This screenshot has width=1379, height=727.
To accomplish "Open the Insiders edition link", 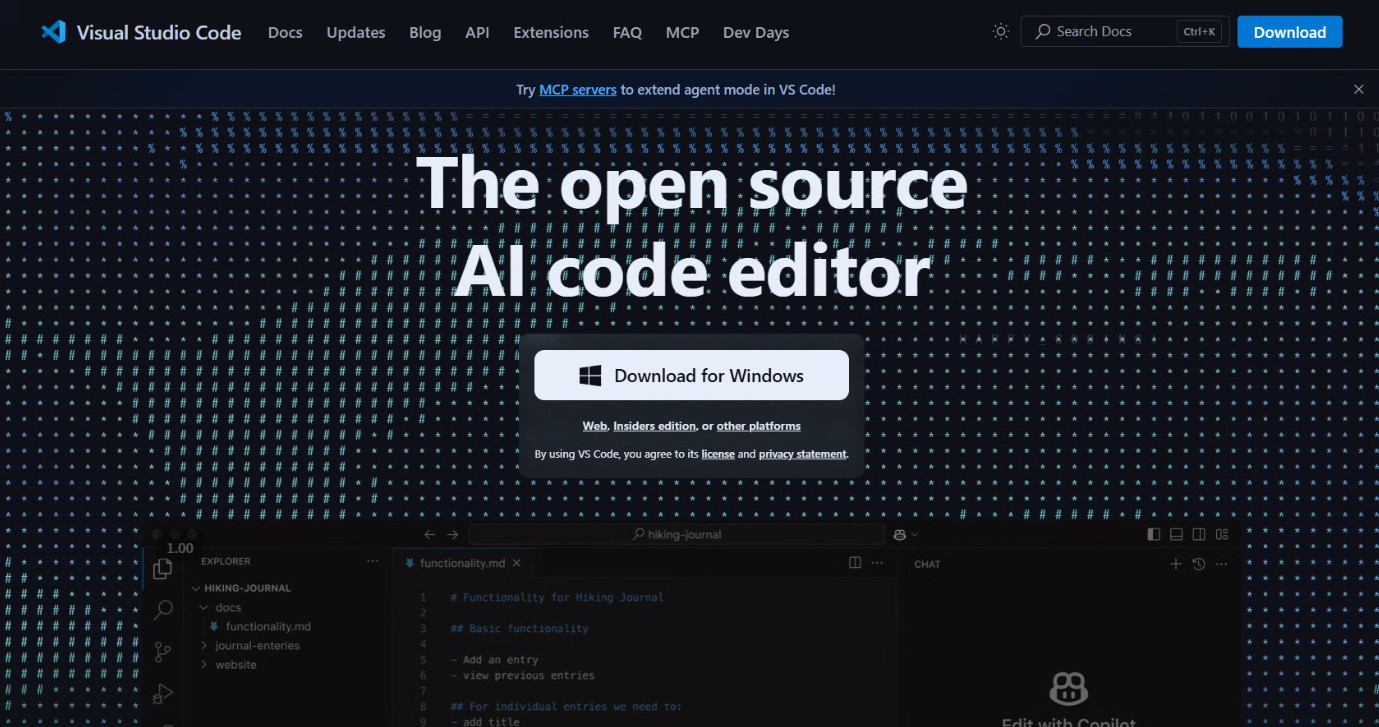I will (654, 426).
